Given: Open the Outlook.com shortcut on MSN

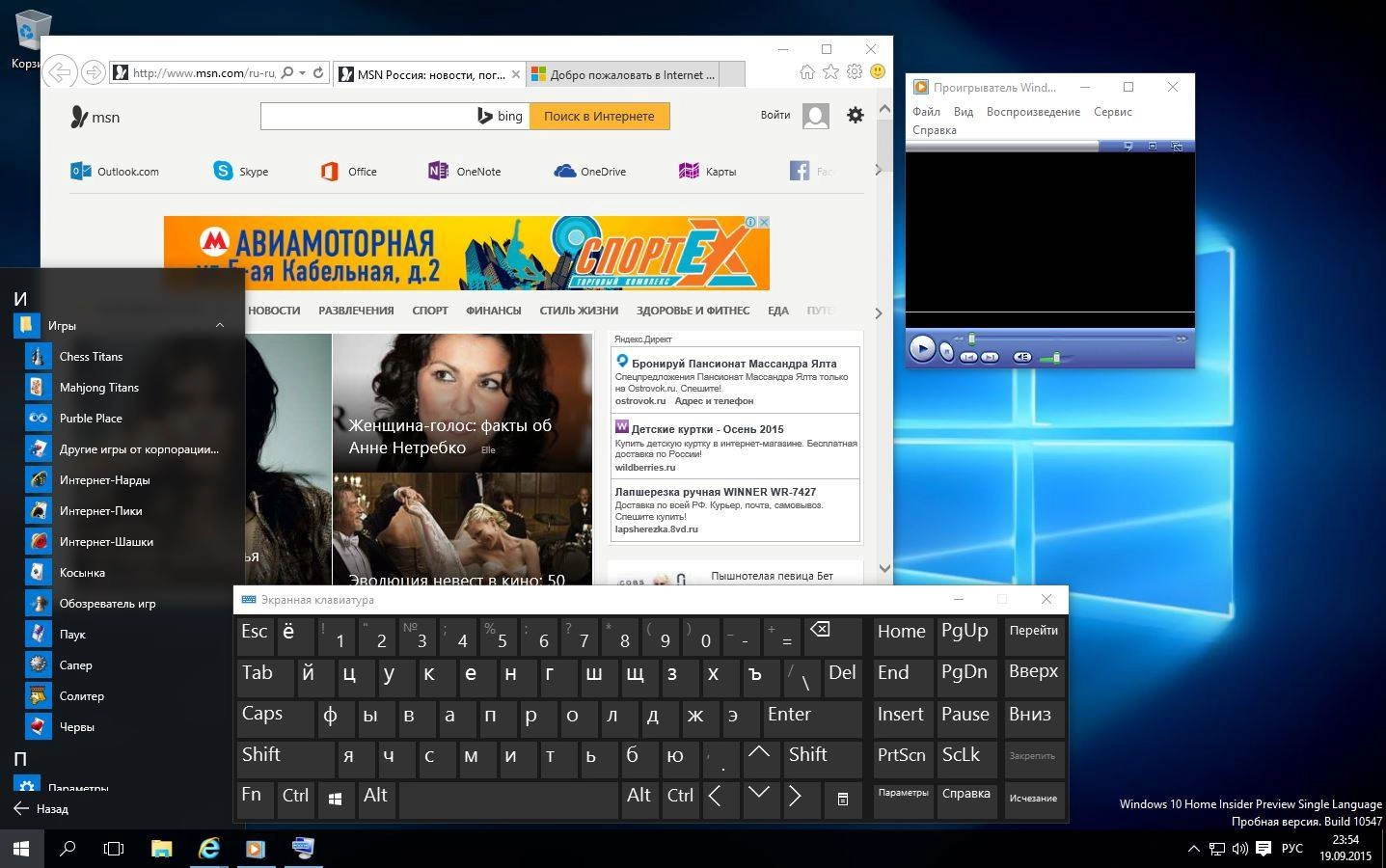Looking at the screenshot, I should point(115,172).
